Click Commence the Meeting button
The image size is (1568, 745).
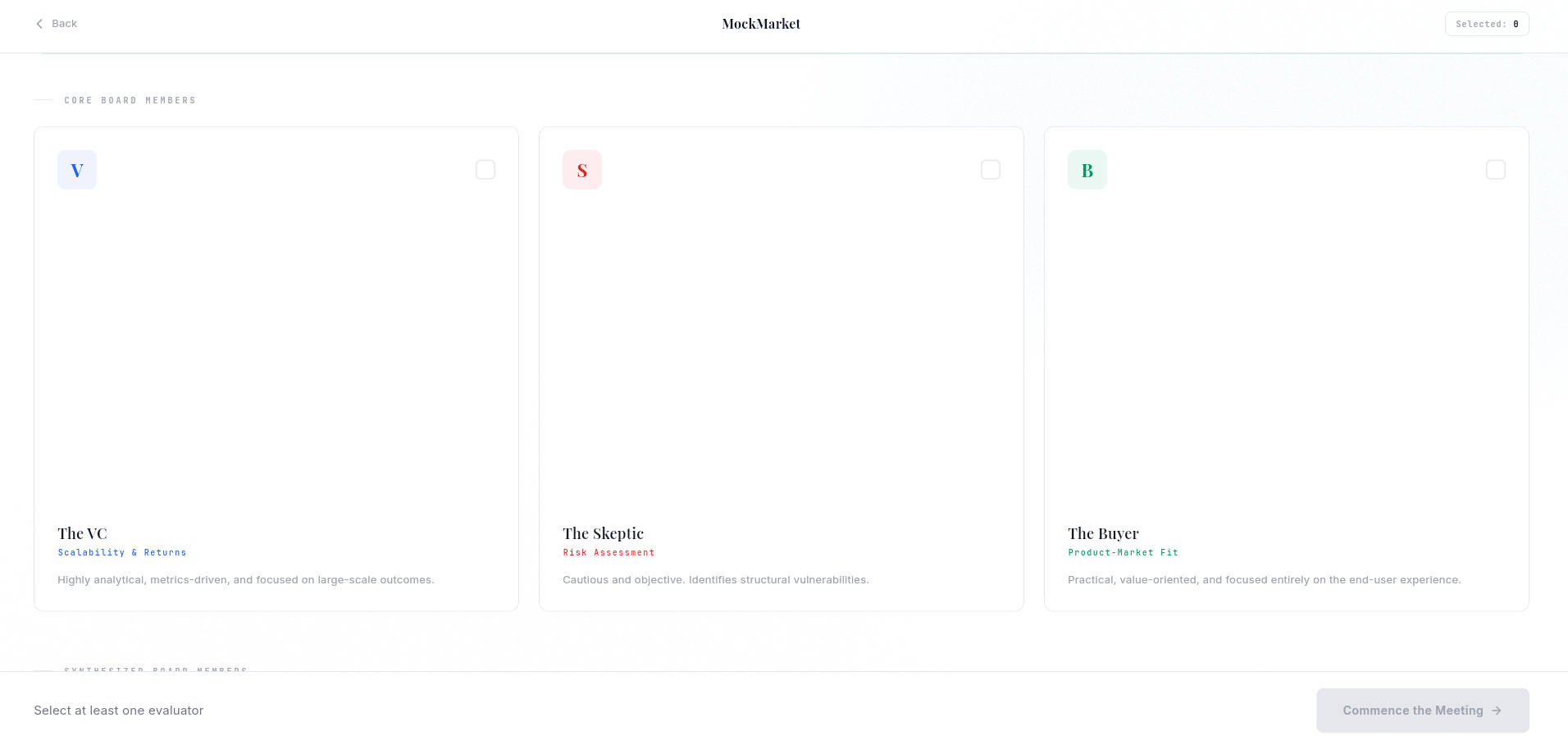1423,711
